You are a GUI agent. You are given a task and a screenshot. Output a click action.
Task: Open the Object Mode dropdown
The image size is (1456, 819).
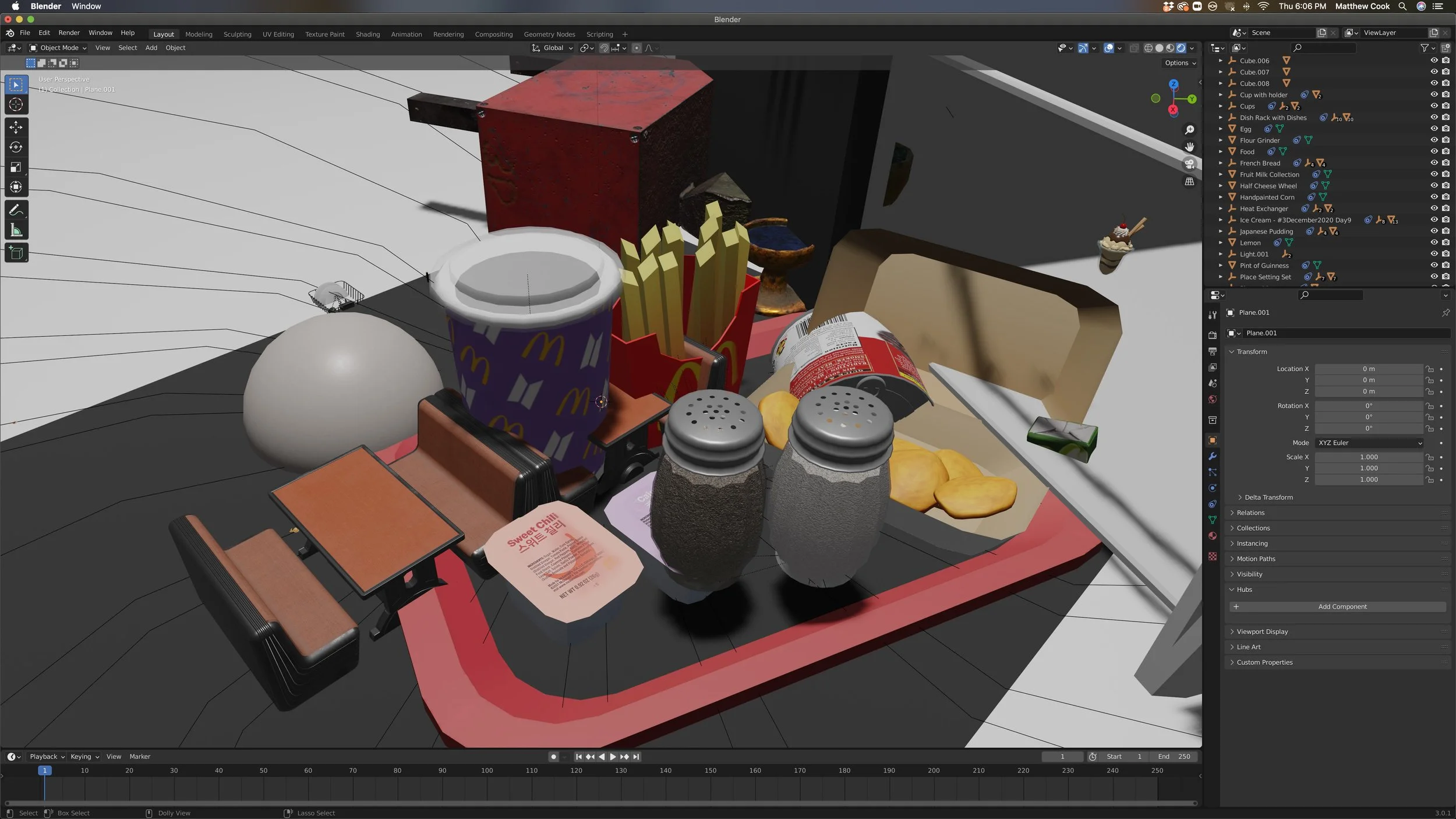click(x=58, y=48)
